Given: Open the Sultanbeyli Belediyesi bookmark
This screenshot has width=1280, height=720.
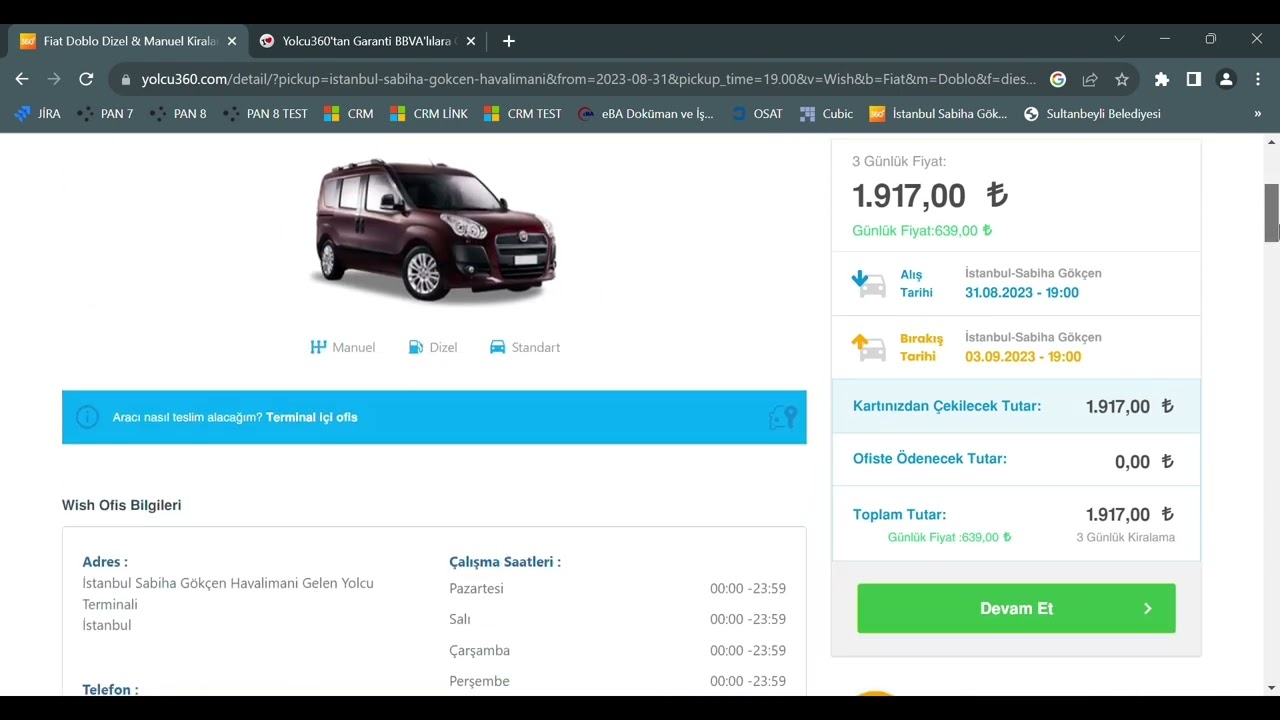Looking at the screenshot, I should tap(1092, 114).
